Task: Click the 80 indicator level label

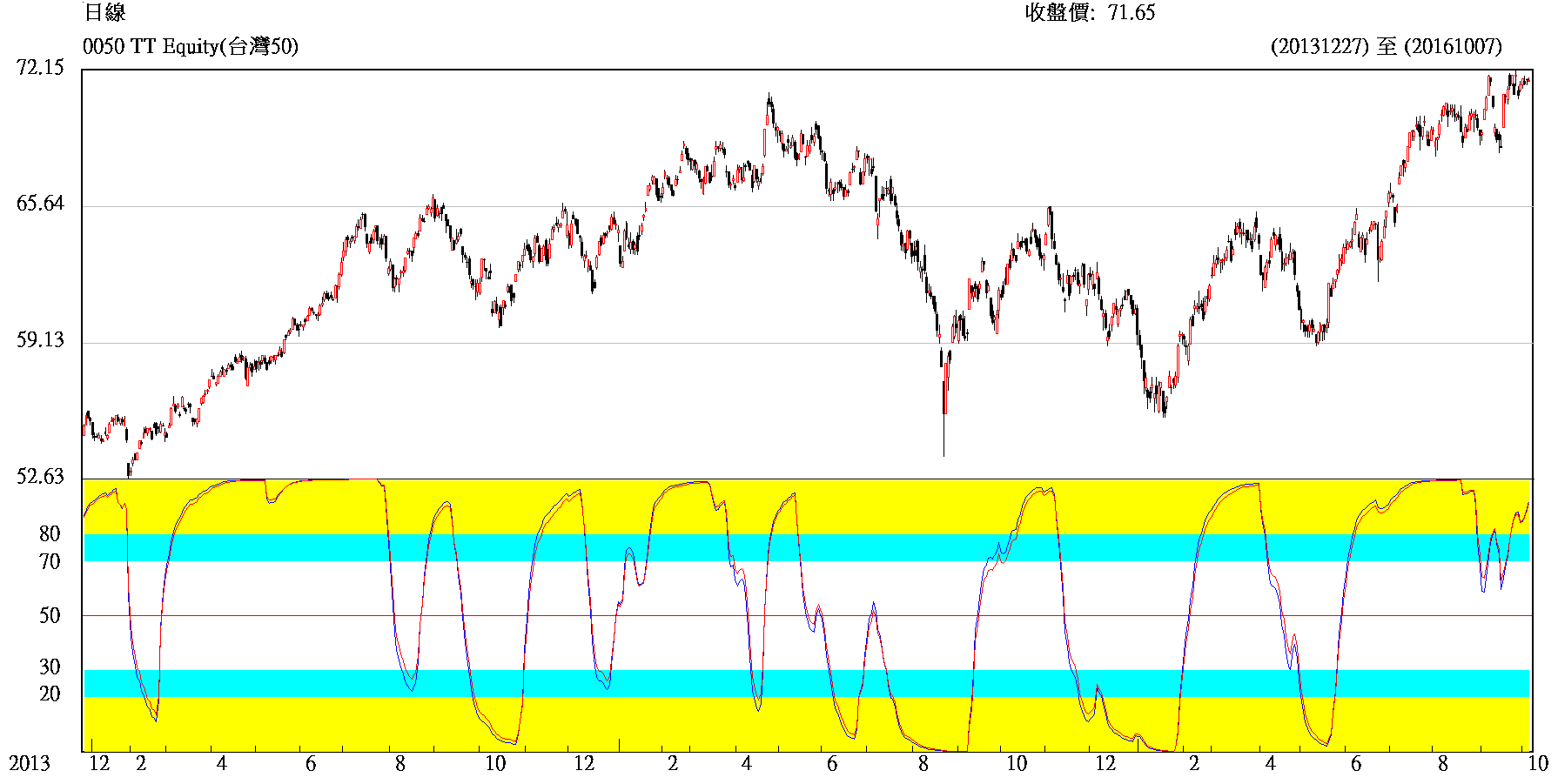Action: point(50,534)
